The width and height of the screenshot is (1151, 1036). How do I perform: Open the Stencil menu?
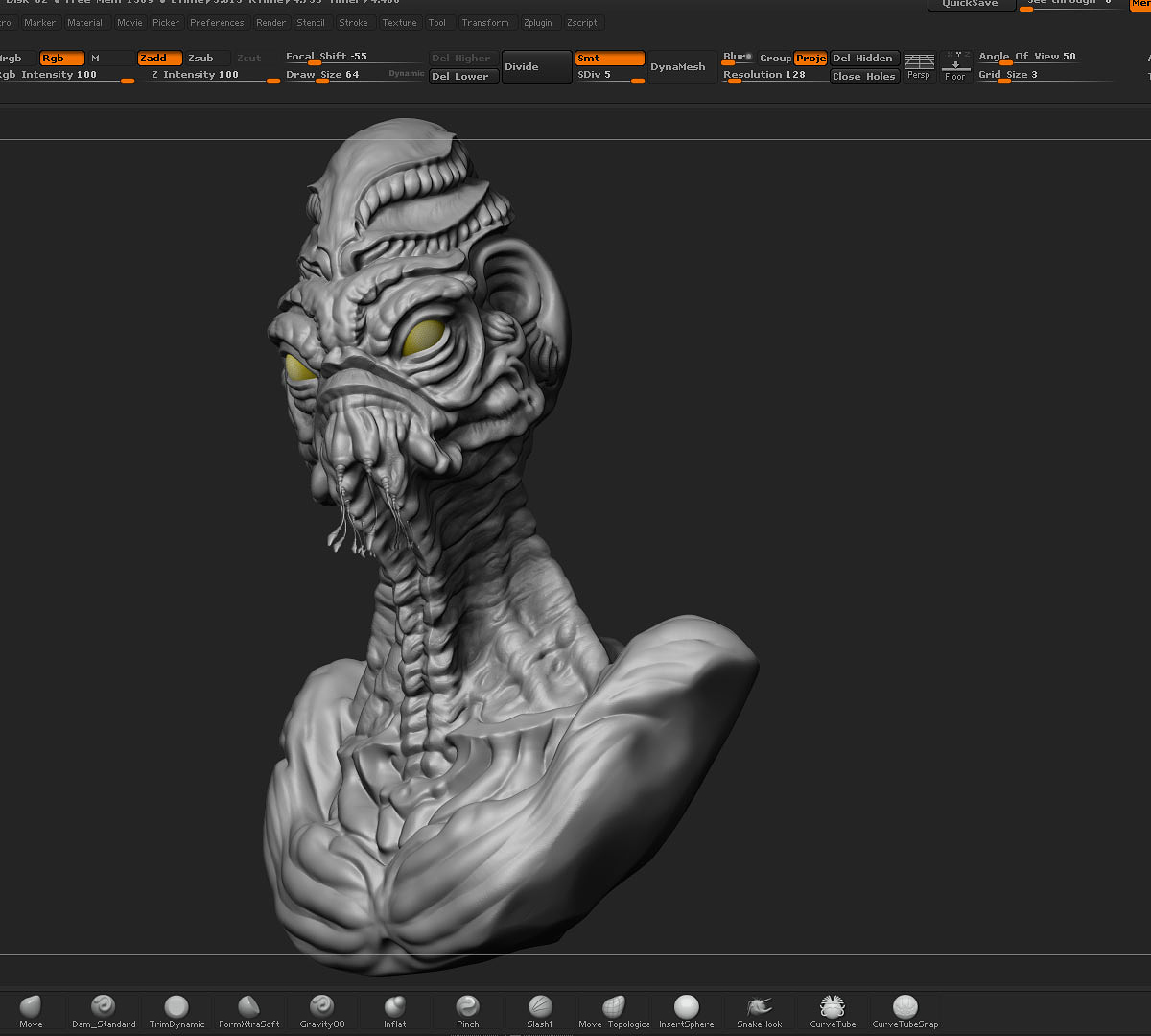(311, 22)
